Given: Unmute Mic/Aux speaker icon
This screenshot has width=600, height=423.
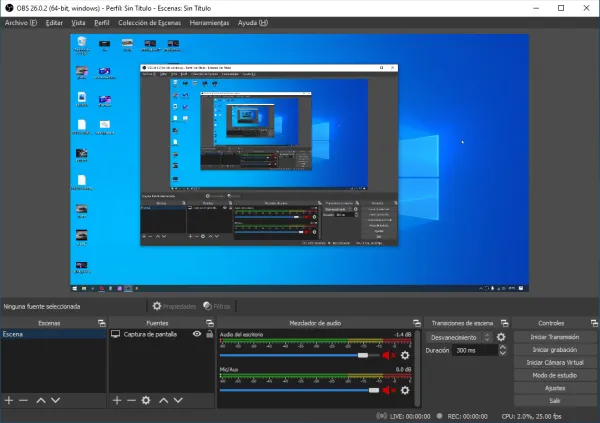Looking at the screenshot, I should (x=389, y=390).
